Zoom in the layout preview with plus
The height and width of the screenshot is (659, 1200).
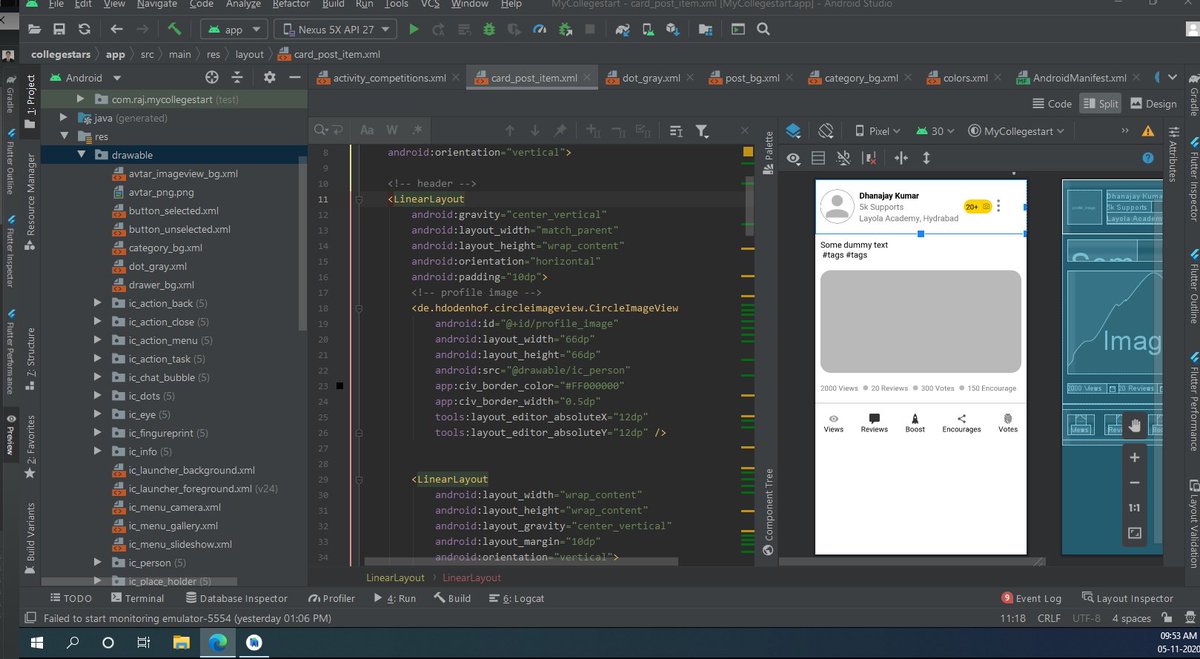pyautogui.click(x=1134, y=457)
